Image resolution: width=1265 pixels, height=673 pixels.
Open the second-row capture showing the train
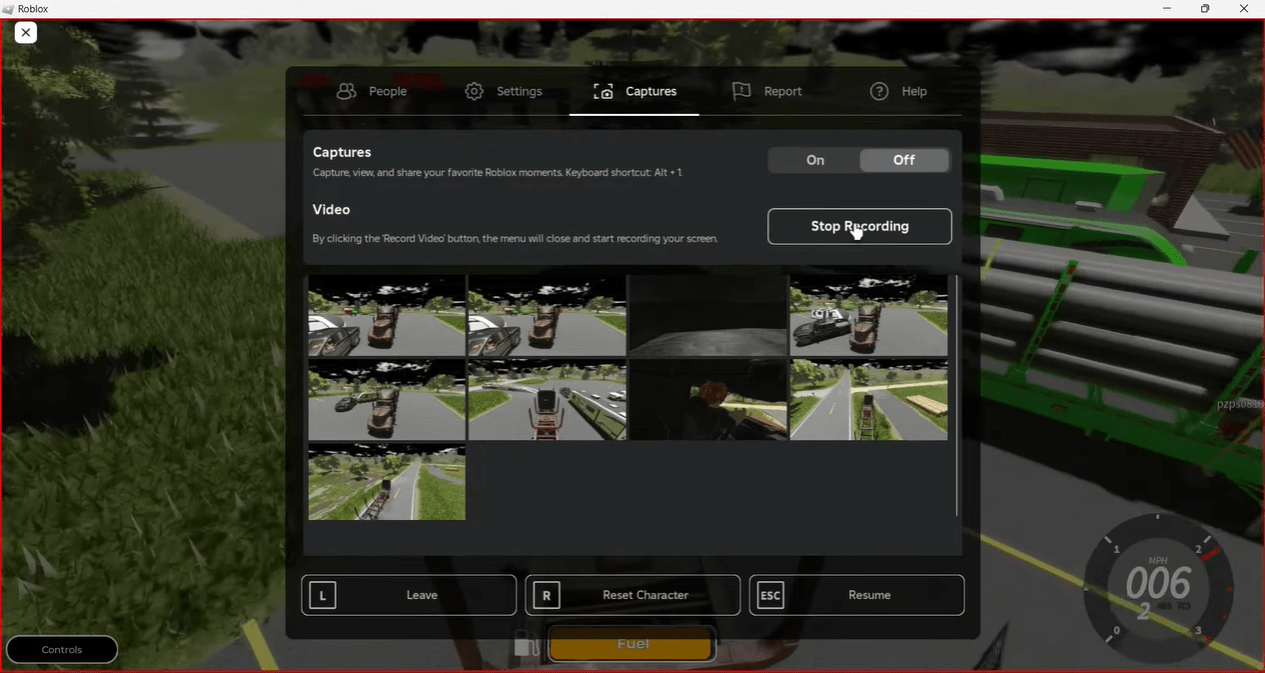[547, 400]
